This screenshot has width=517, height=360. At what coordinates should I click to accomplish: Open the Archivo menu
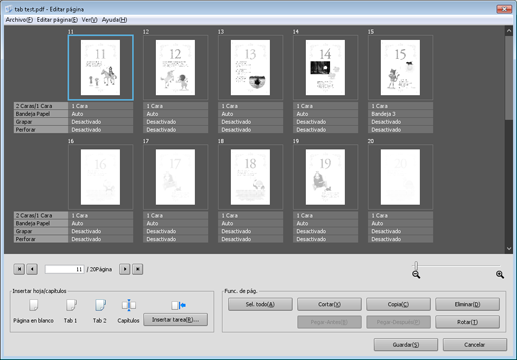pos(19,20)
